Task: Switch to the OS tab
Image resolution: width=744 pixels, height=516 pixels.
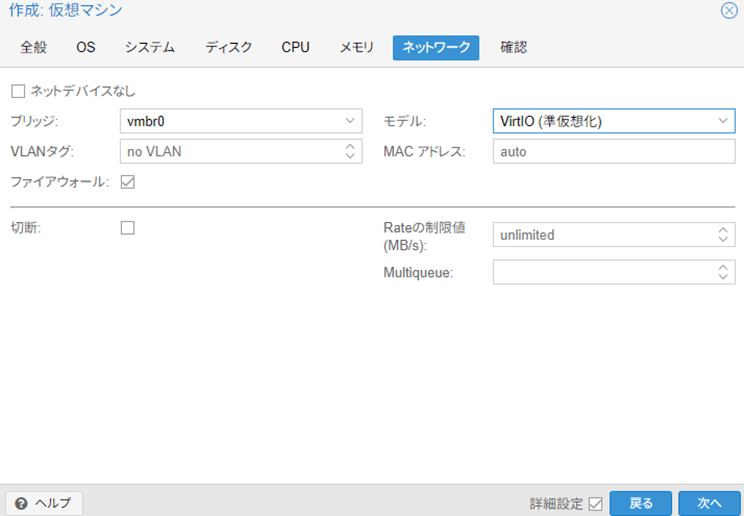Action: point(86,47)
